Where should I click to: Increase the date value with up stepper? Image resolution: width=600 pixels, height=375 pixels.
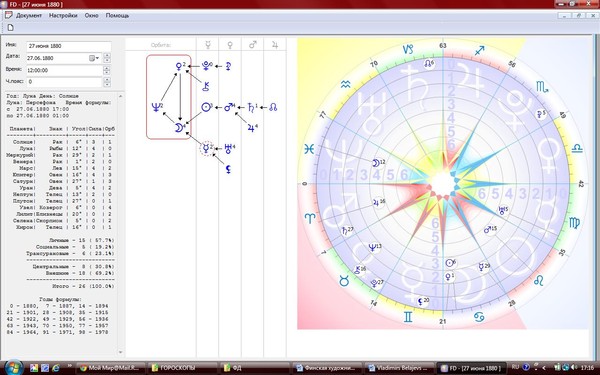pyautogui.click(x=107, y=56)
